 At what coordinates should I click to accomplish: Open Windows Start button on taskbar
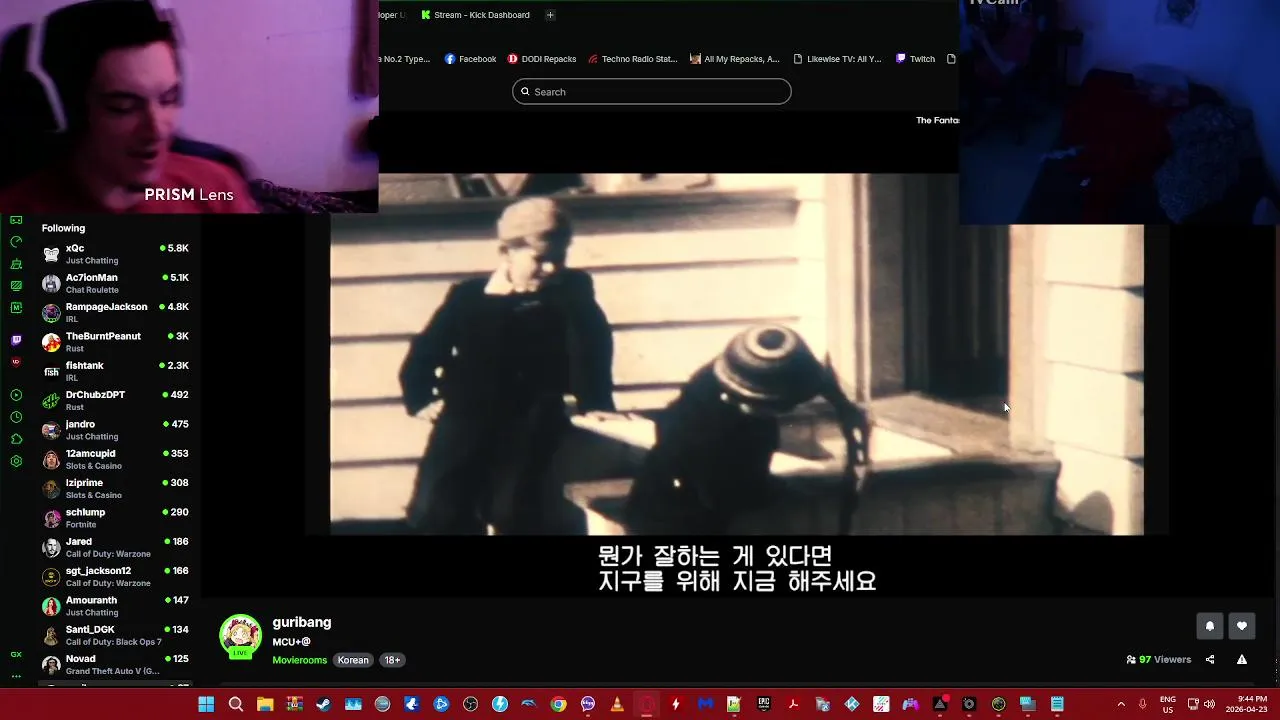click(206, 704)
